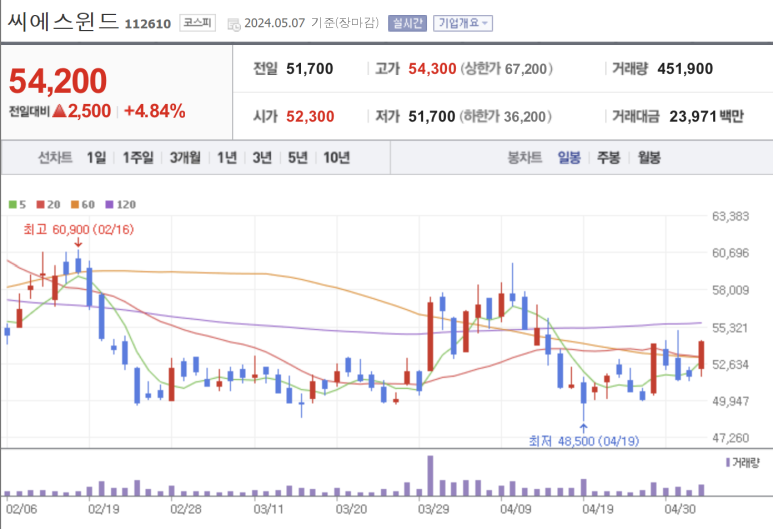Click the 거래대금 value 23,971 백만
The height and width of the screenshot is (529, 773).
[x=706, y=116]
